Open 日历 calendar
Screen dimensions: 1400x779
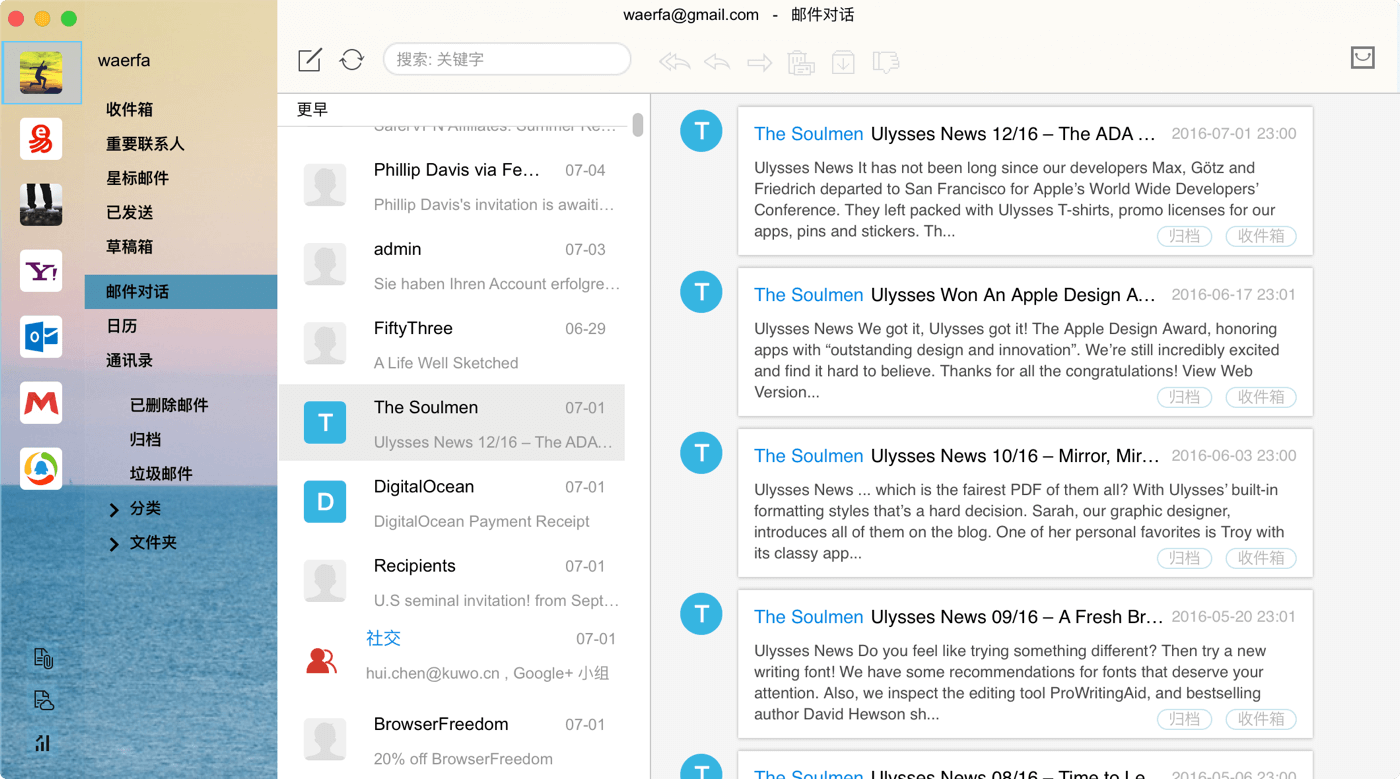(x=121, y=326)
